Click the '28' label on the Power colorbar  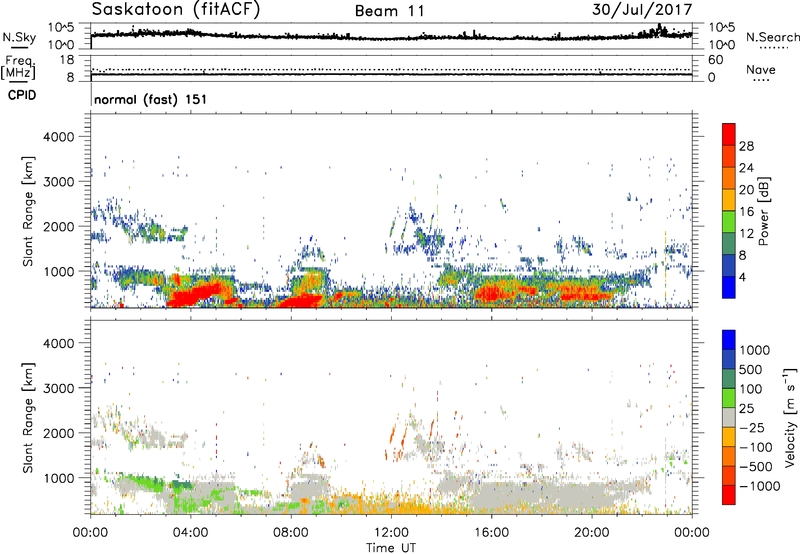point(746,146)
